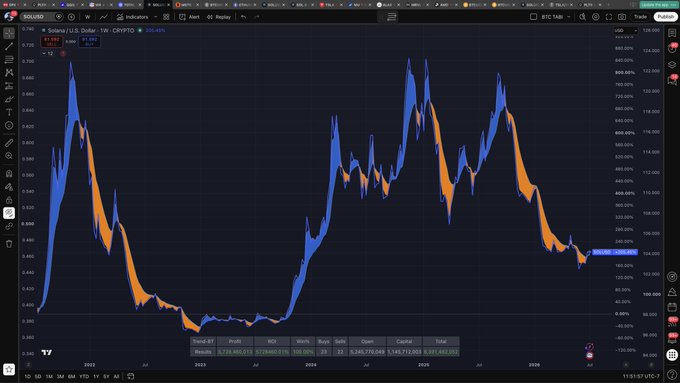Click the TradingView account avatar menu

click(9, 17)
